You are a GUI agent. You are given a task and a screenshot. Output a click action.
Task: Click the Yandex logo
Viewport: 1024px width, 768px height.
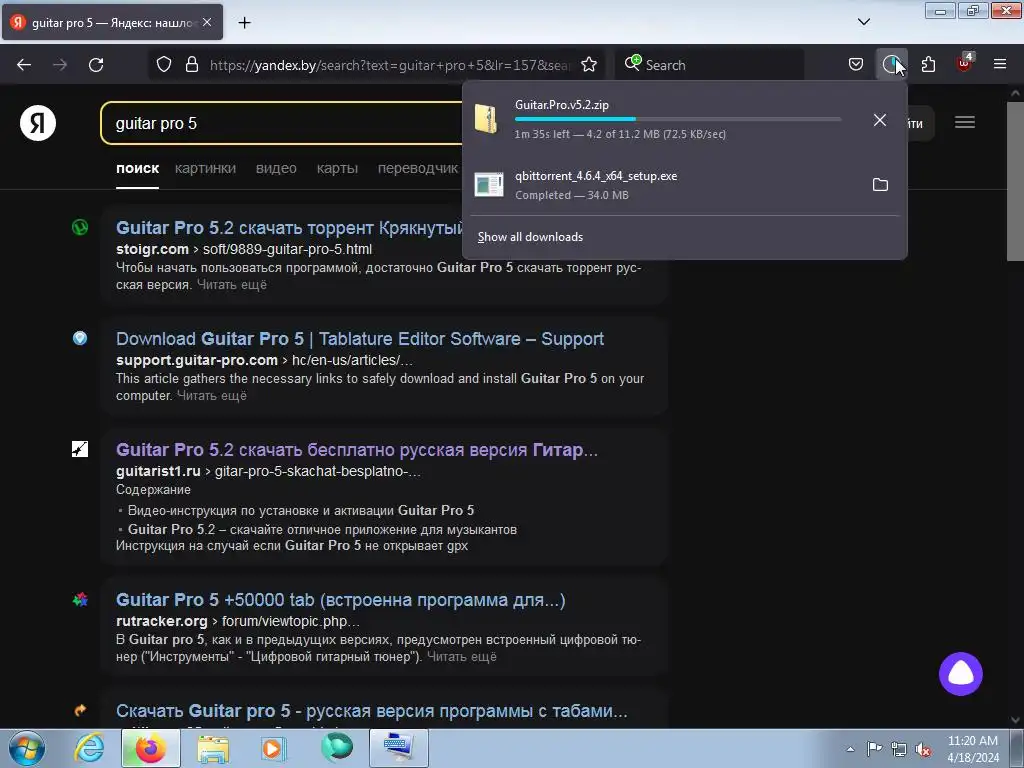coord(38,123)
